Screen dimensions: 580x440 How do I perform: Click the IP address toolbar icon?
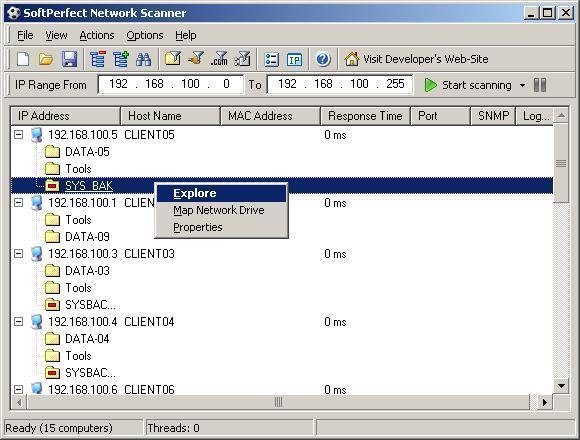[x=294, y=60]
